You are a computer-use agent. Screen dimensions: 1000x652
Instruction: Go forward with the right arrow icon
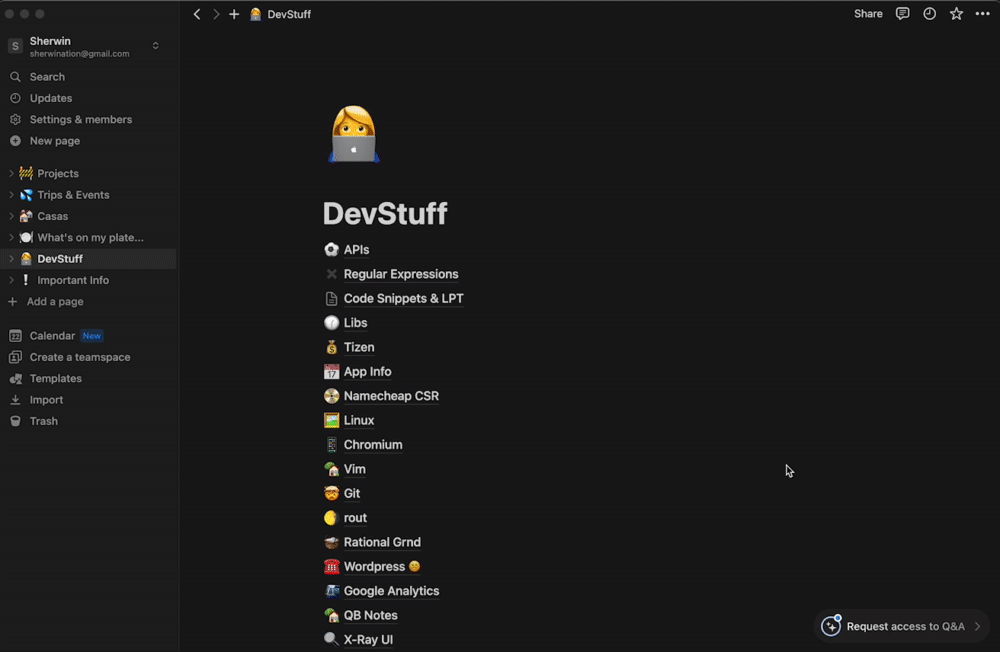(x=216, y=14)
